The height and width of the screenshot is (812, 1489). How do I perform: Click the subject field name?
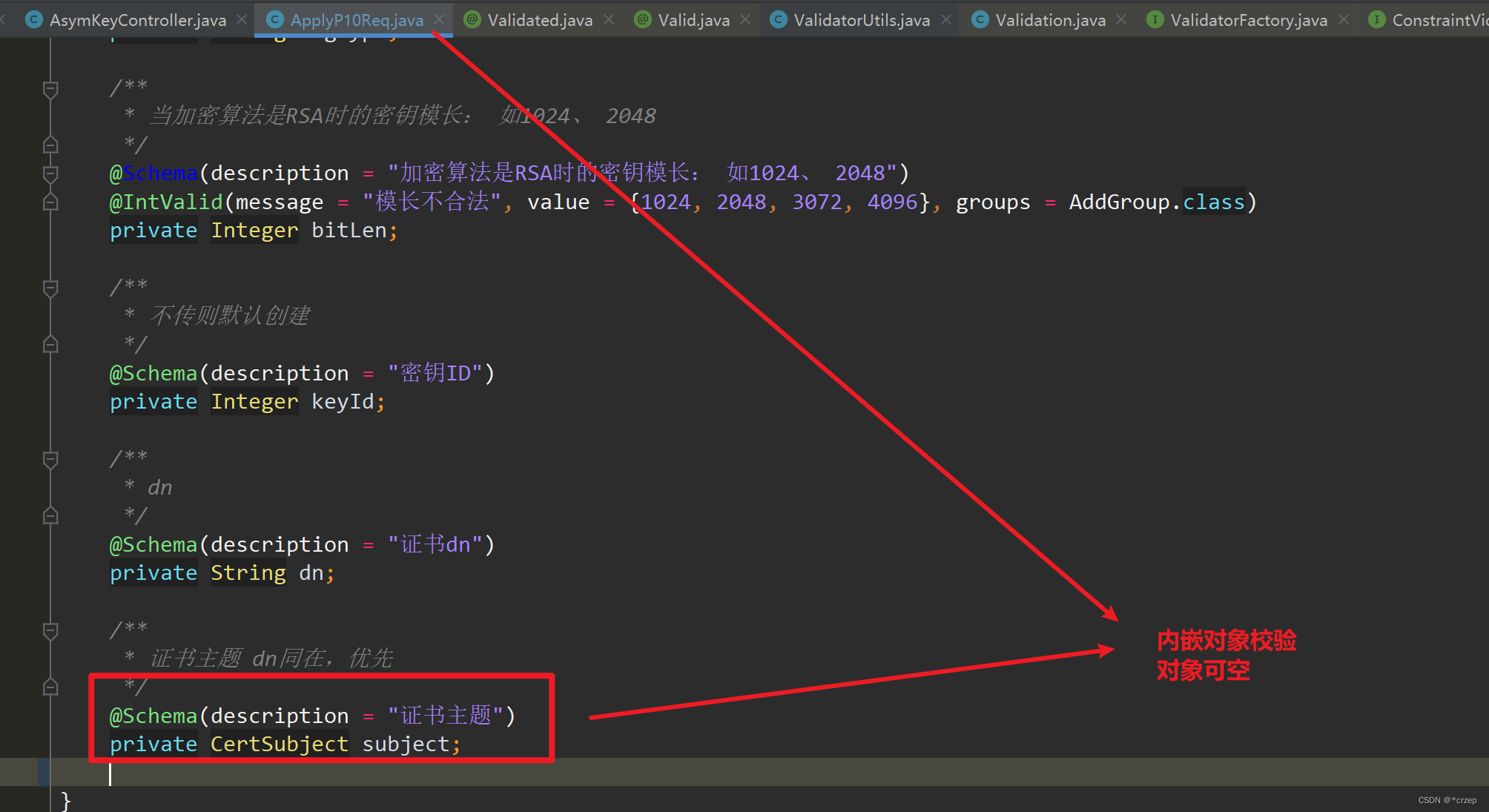[x=406, y=744]
